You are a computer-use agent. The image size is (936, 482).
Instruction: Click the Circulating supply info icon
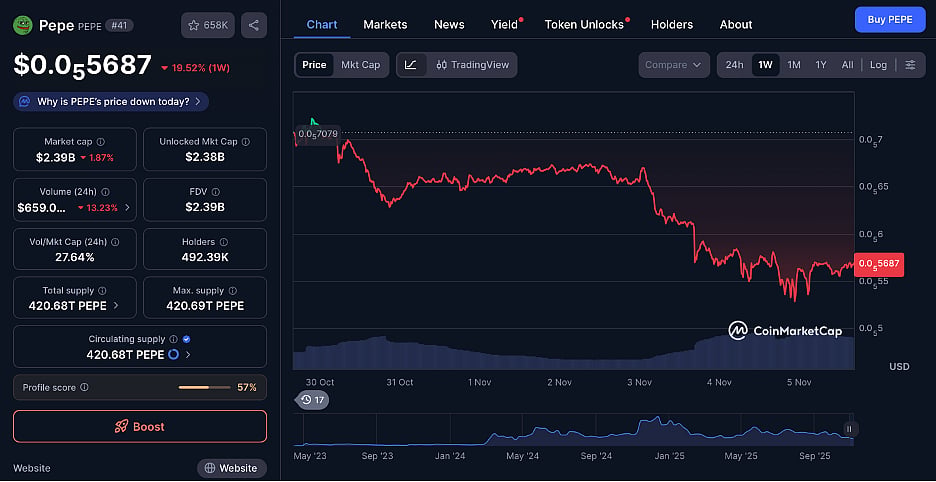tap(174, 339)
